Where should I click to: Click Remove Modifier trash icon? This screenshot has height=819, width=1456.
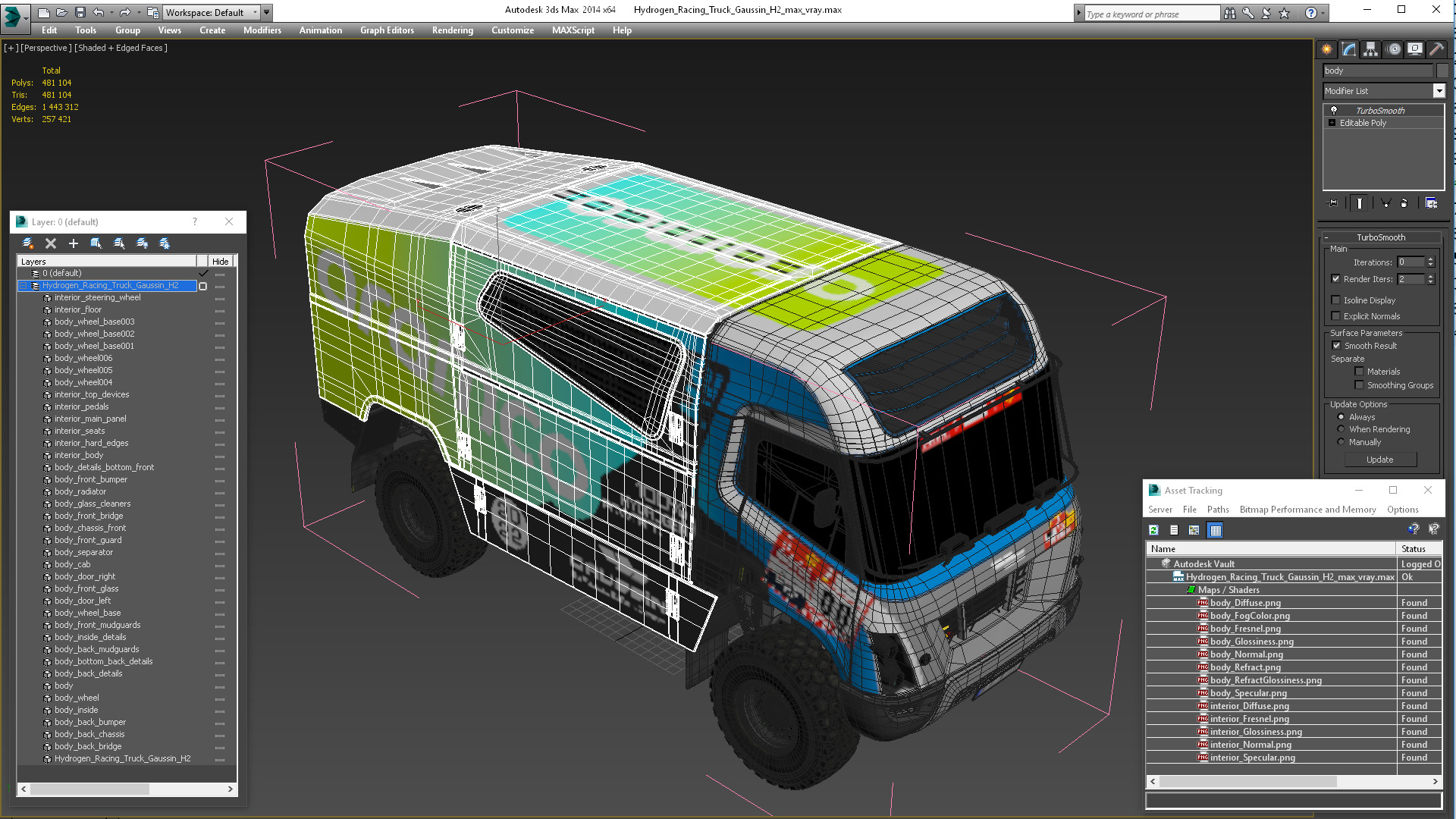click(1404, 203)
